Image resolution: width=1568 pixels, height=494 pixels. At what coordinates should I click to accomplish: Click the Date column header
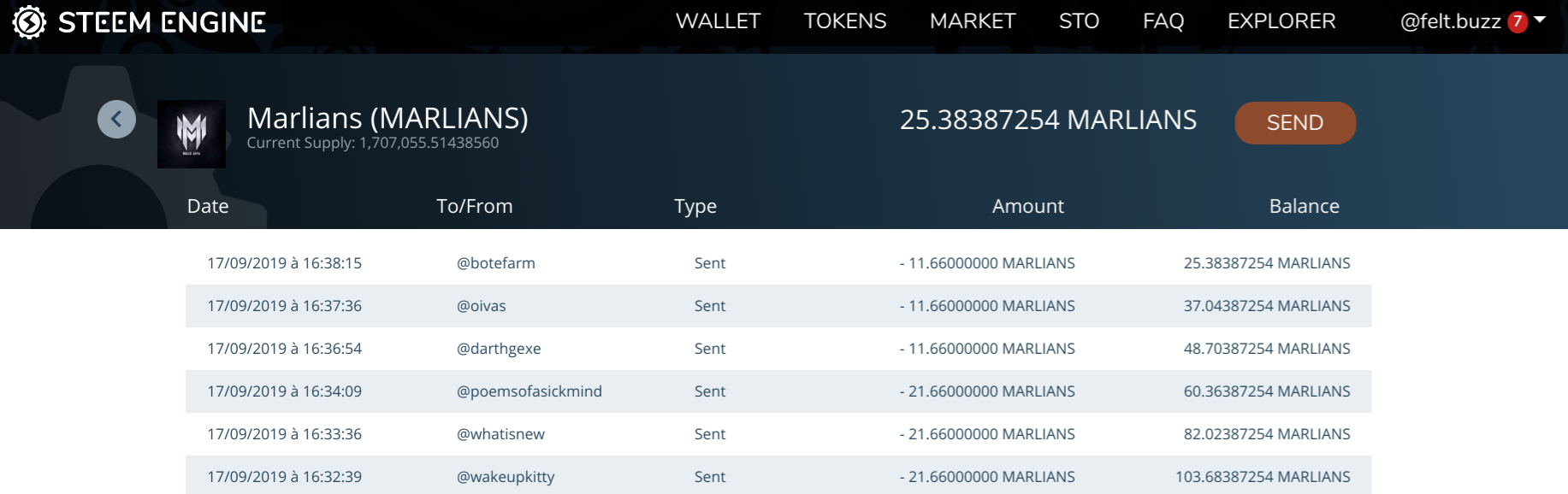(208, 206)
